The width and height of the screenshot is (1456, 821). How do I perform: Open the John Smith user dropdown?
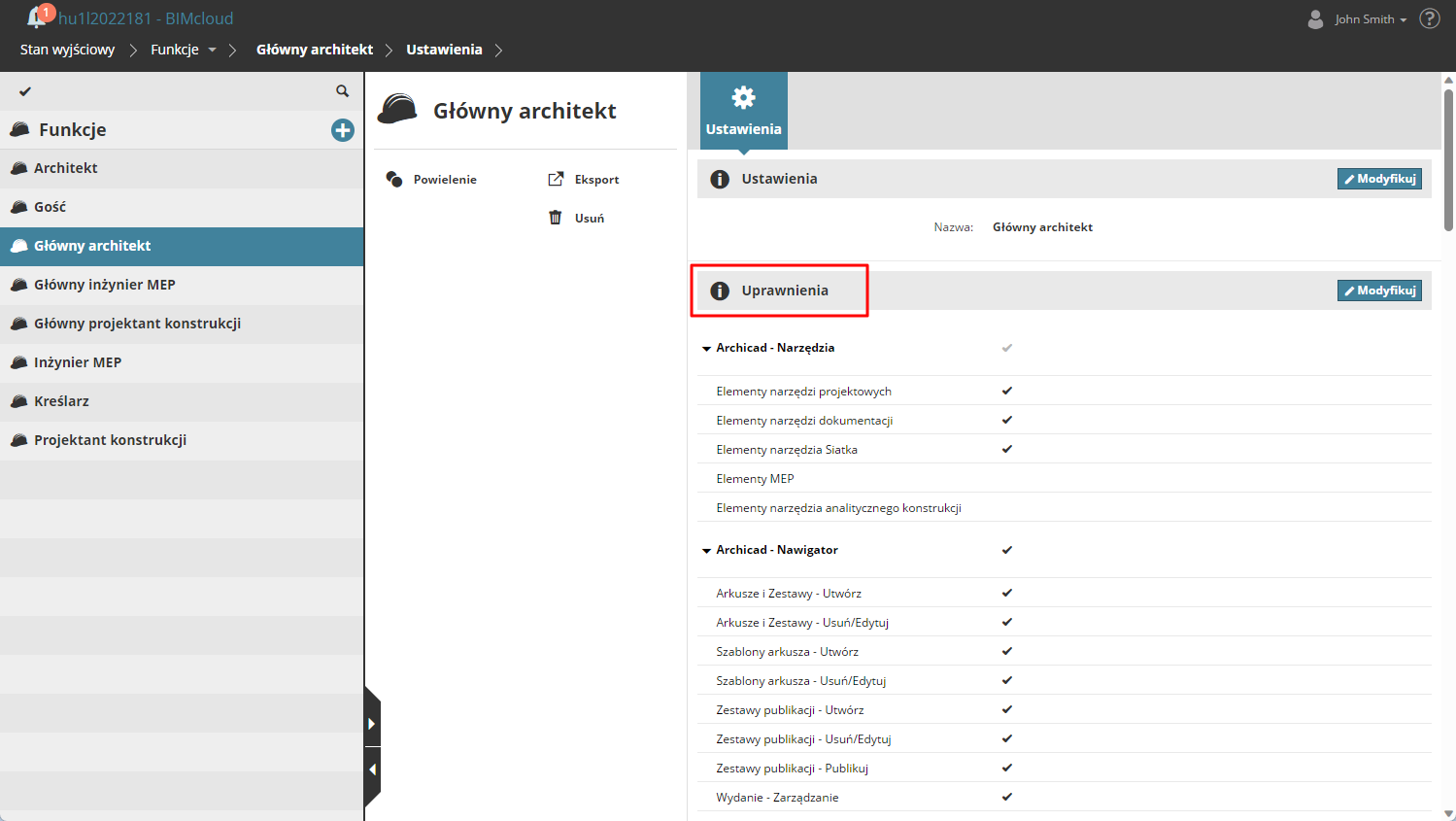pos(1370,19)
